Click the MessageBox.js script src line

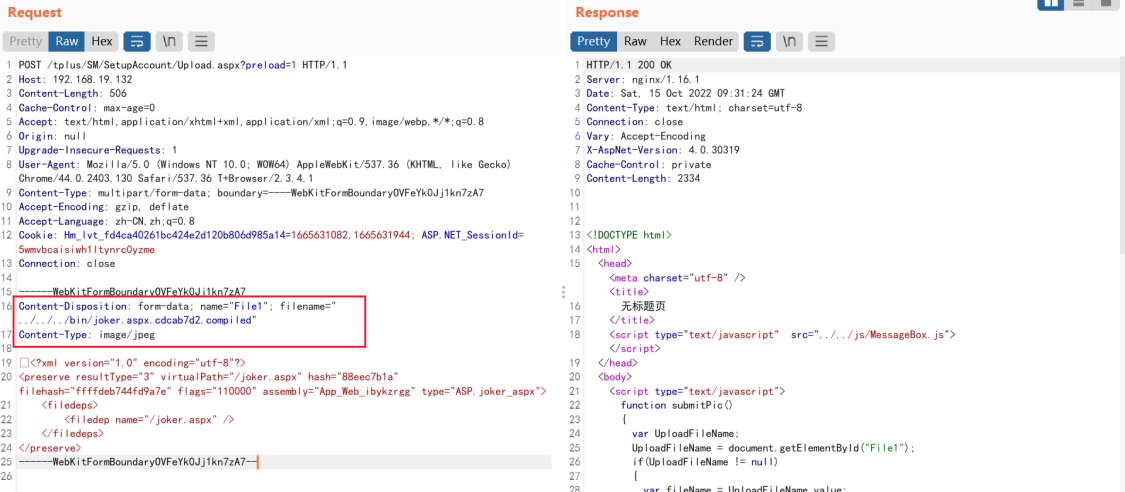click(x=783, y=335)
